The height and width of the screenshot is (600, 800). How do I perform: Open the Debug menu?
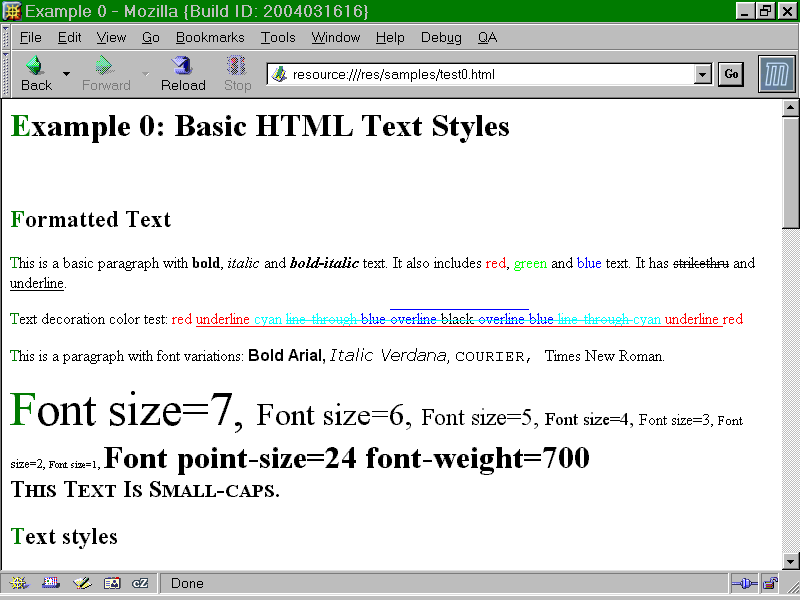coord(441,38)
